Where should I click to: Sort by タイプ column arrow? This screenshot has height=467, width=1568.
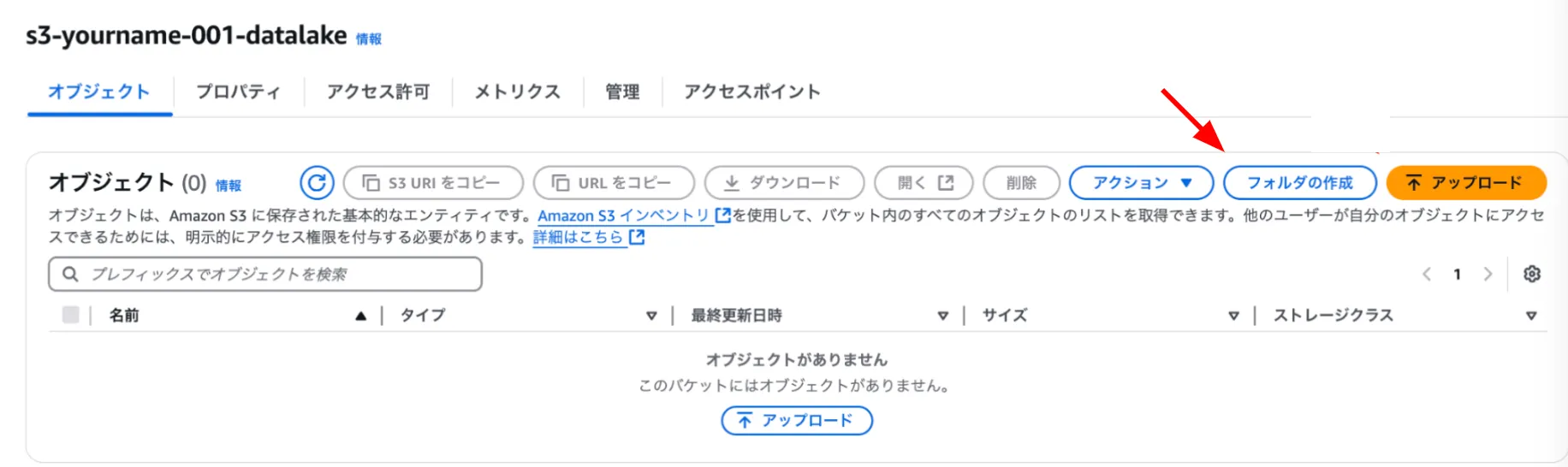tap(651, 316)
